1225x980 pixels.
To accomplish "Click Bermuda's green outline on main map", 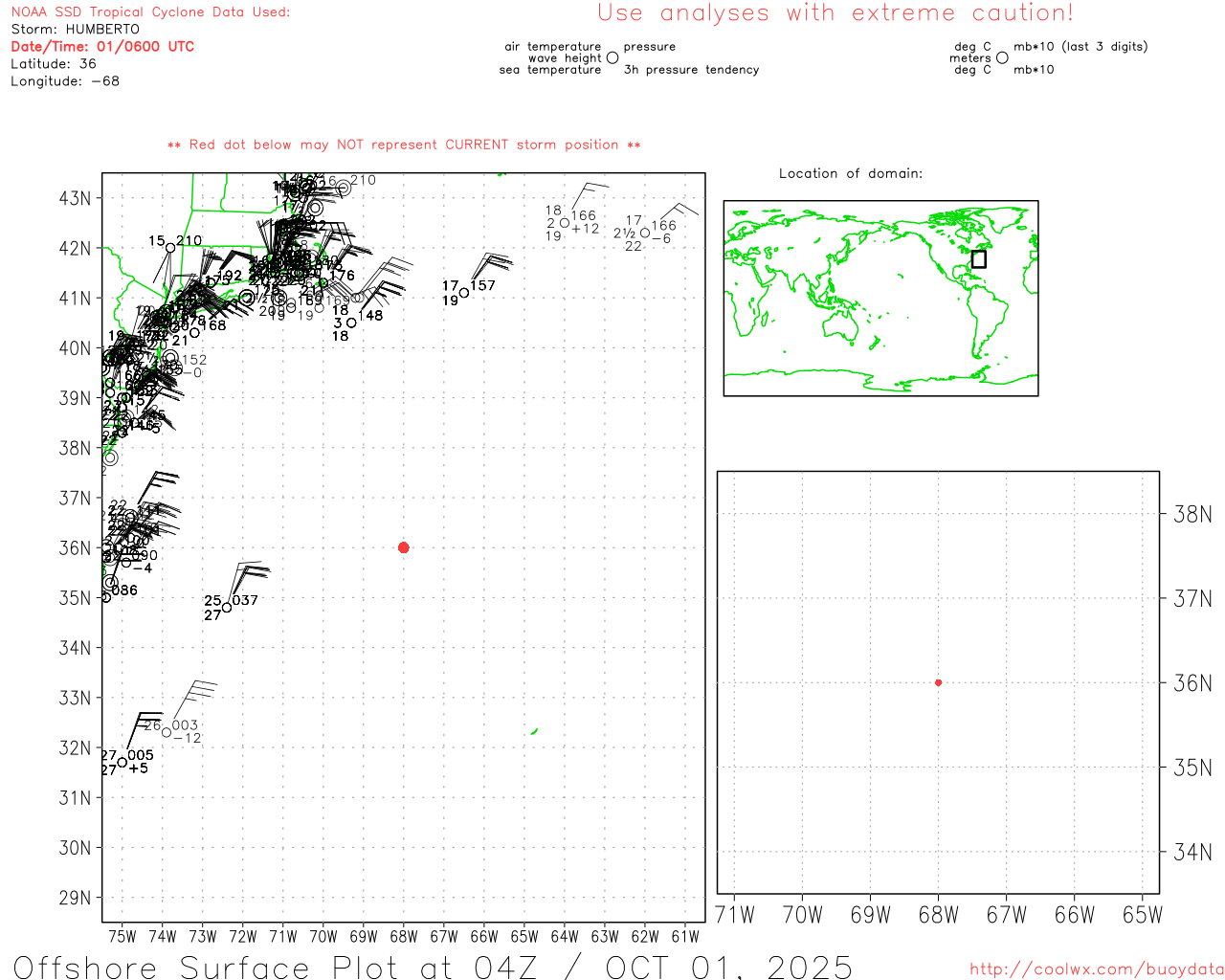I will tap(534, 731).
